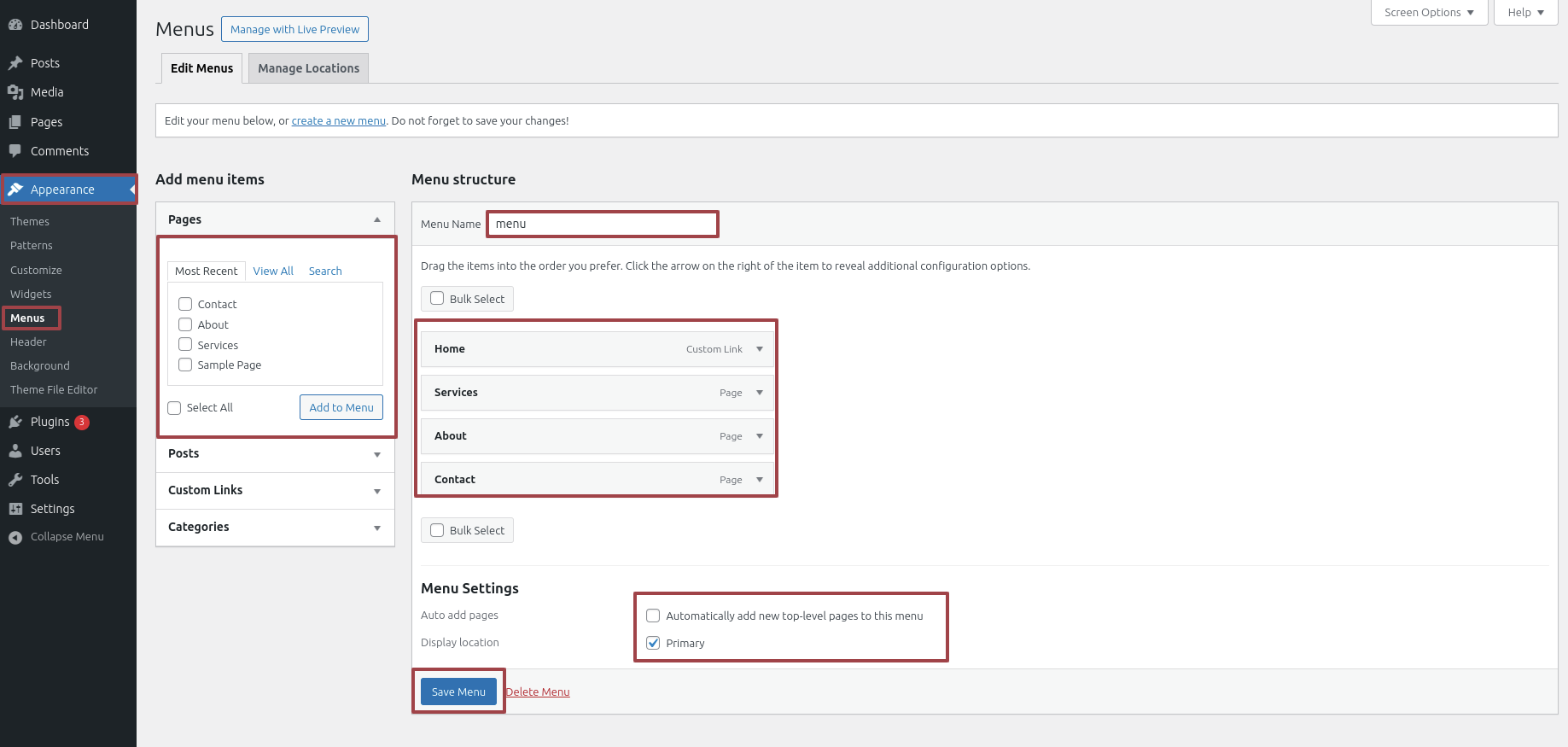Switch to the View All tab
This screenshot has height=747, width=1568.
point(273,271)
